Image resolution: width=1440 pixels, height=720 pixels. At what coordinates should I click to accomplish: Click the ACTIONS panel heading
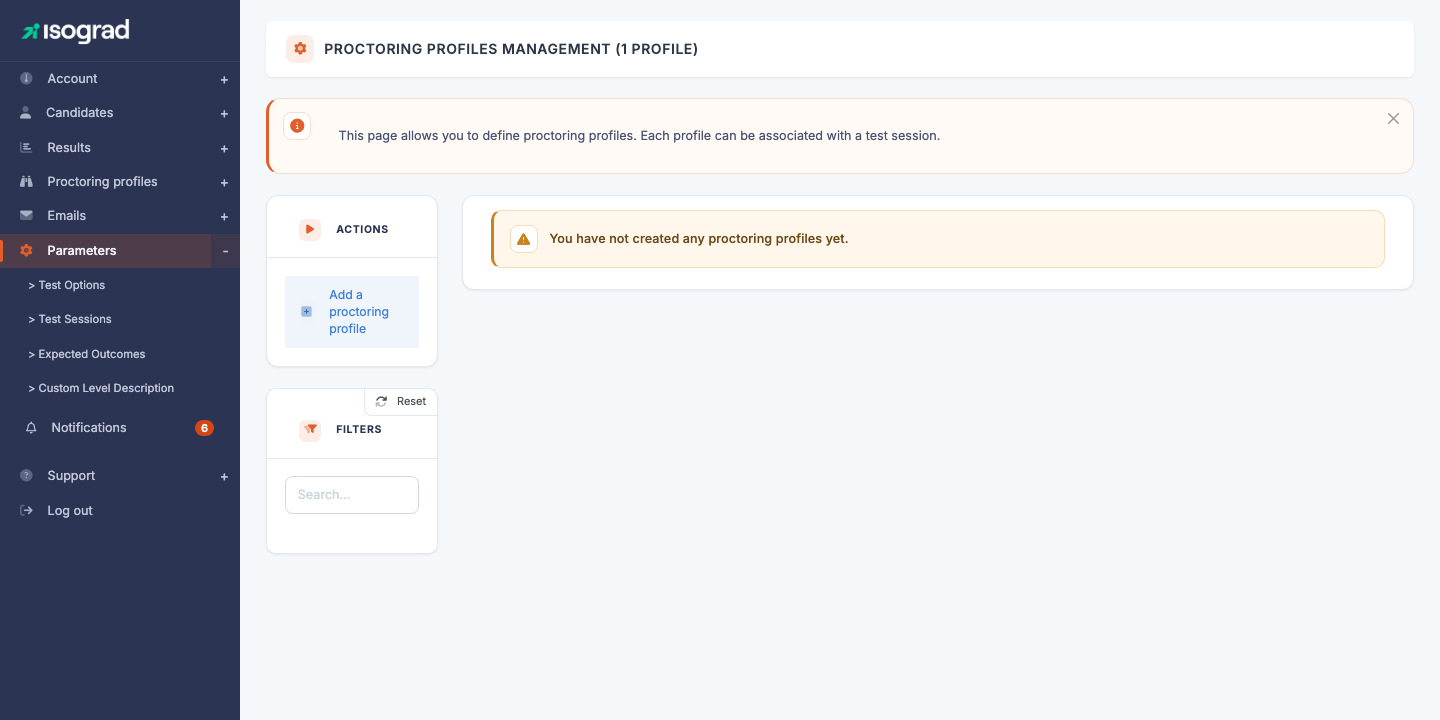coord(362,229)
